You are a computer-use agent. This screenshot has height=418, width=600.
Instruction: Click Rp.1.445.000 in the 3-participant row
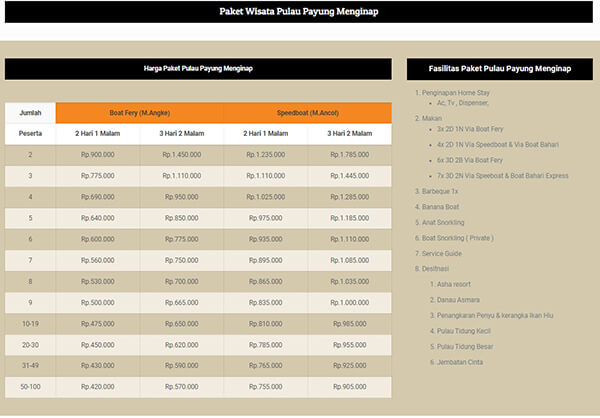pos(350,176)
